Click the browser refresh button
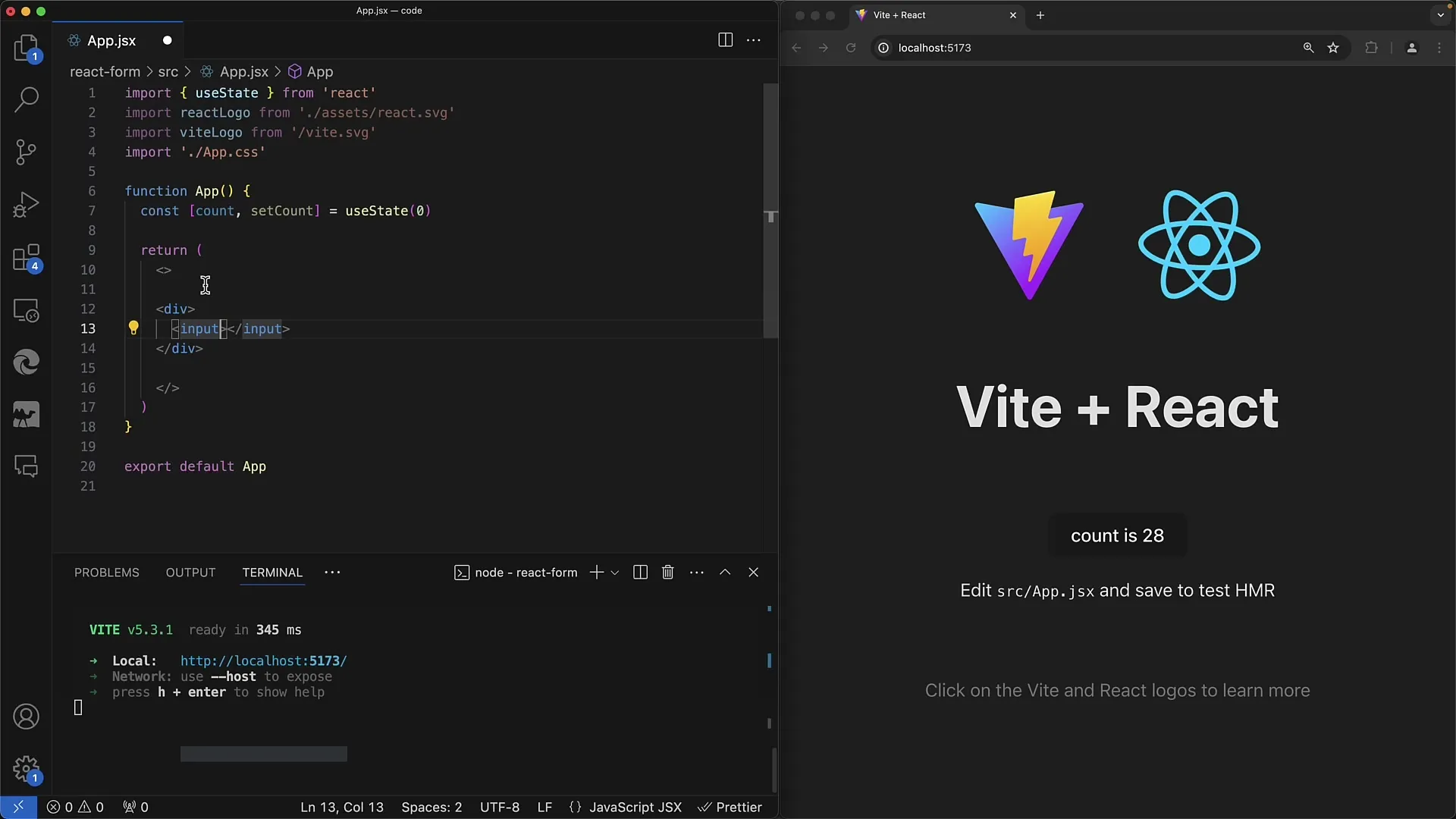Screen dimensions: 1456x819 click(x=850, y=47)
